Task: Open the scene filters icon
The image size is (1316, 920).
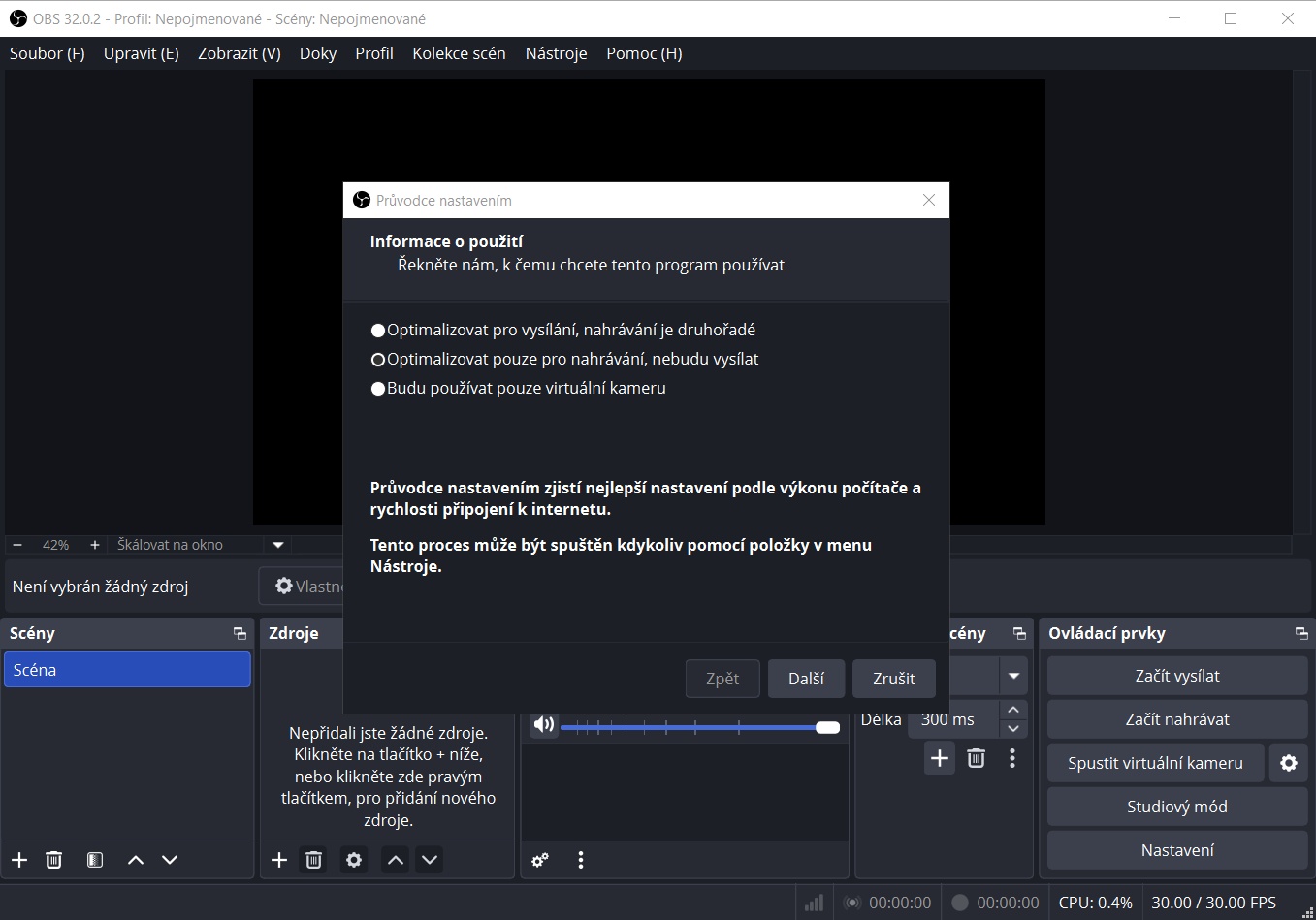Action: point(95,860)
